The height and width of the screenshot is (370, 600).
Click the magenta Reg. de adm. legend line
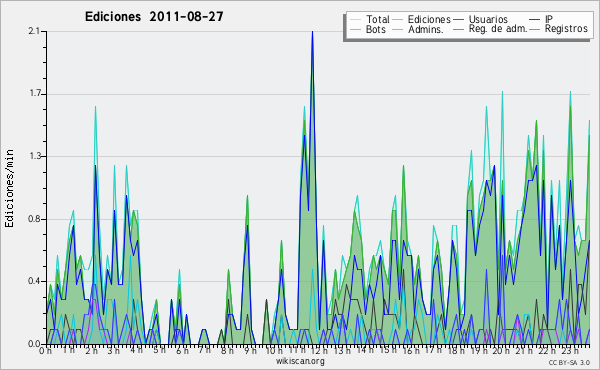tap(458, 29)
